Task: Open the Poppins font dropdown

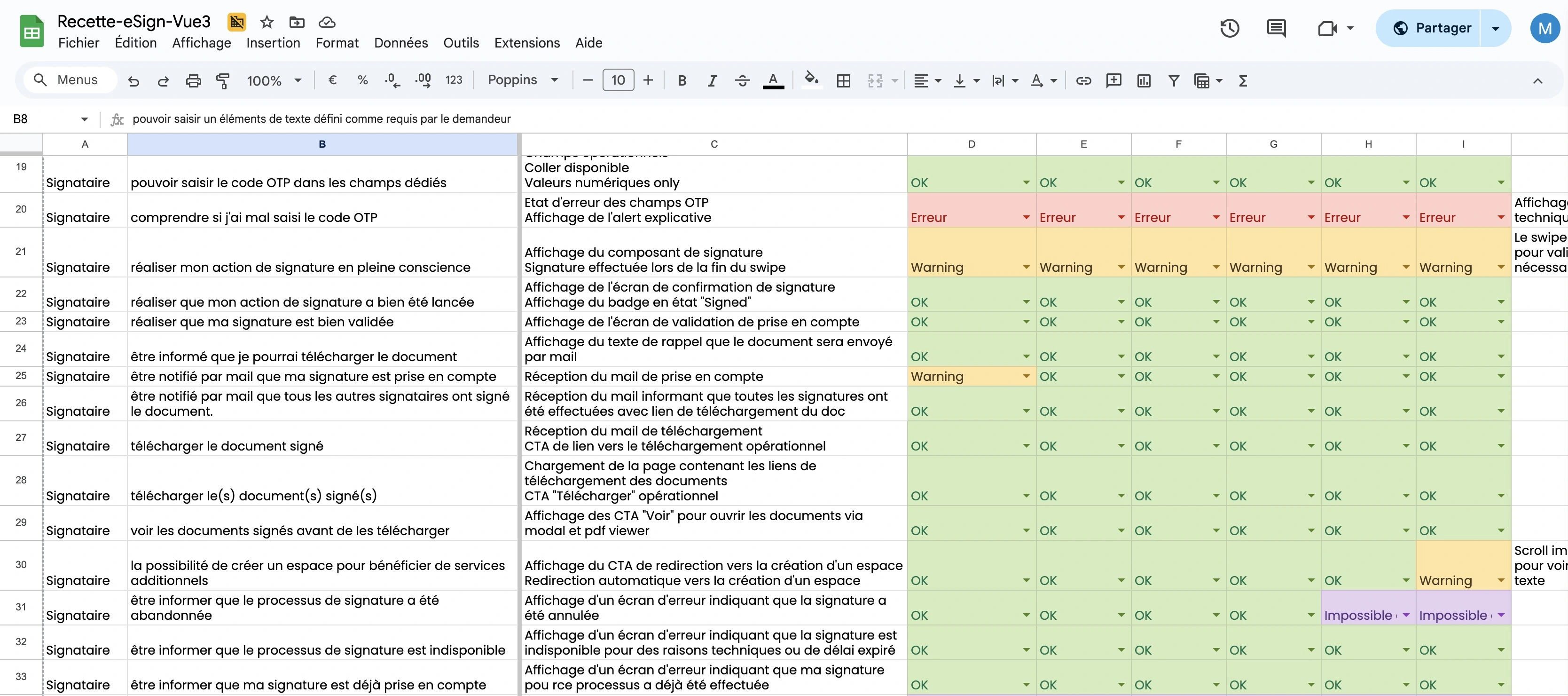Action: 522,80
